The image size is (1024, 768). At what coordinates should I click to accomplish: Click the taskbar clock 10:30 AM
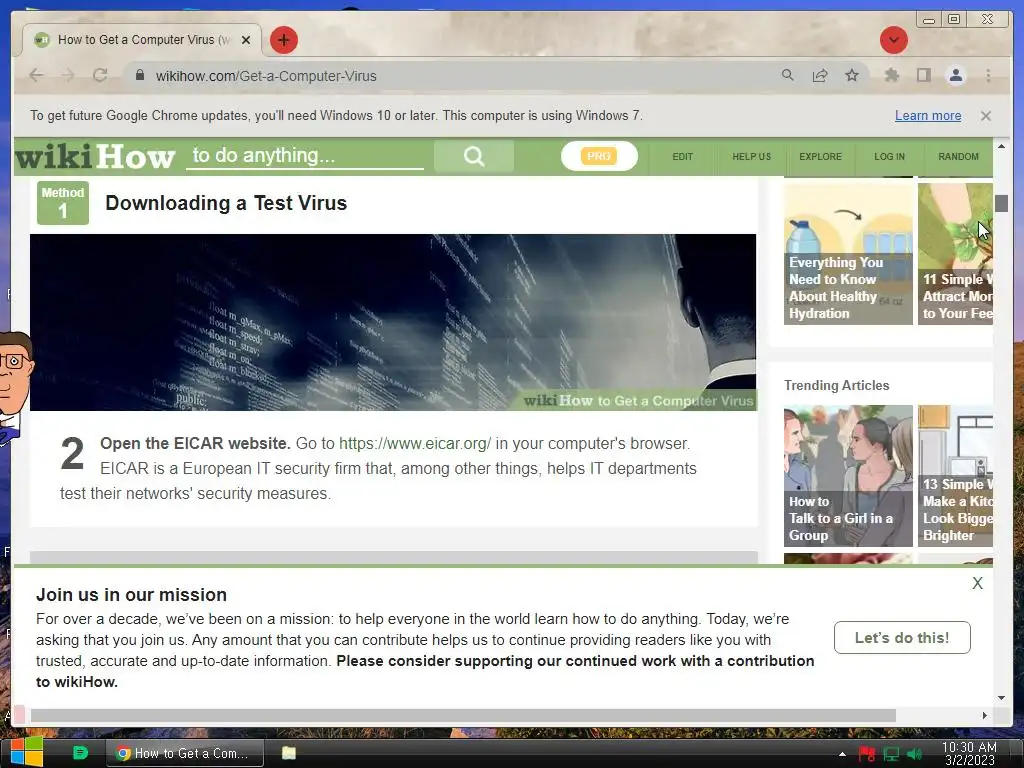click(x=969, y=753)
